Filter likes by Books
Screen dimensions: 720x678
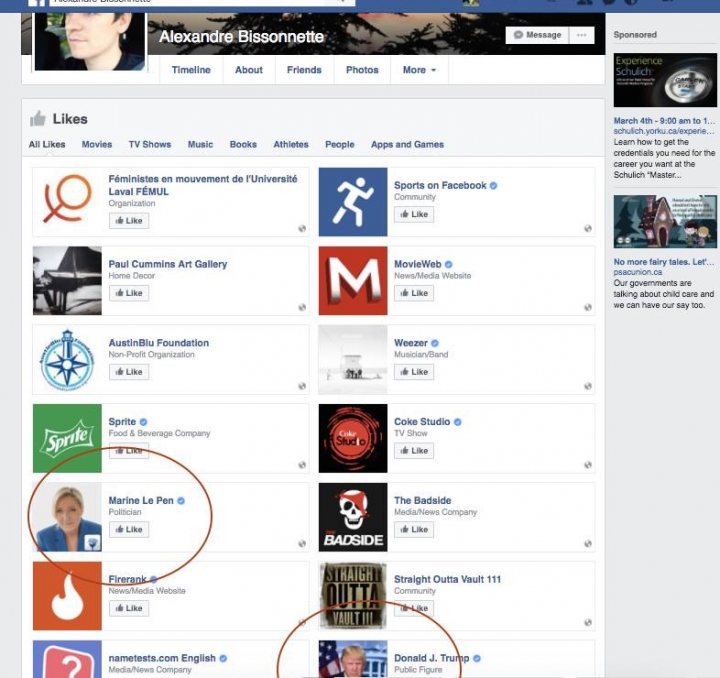pos(243,144)
